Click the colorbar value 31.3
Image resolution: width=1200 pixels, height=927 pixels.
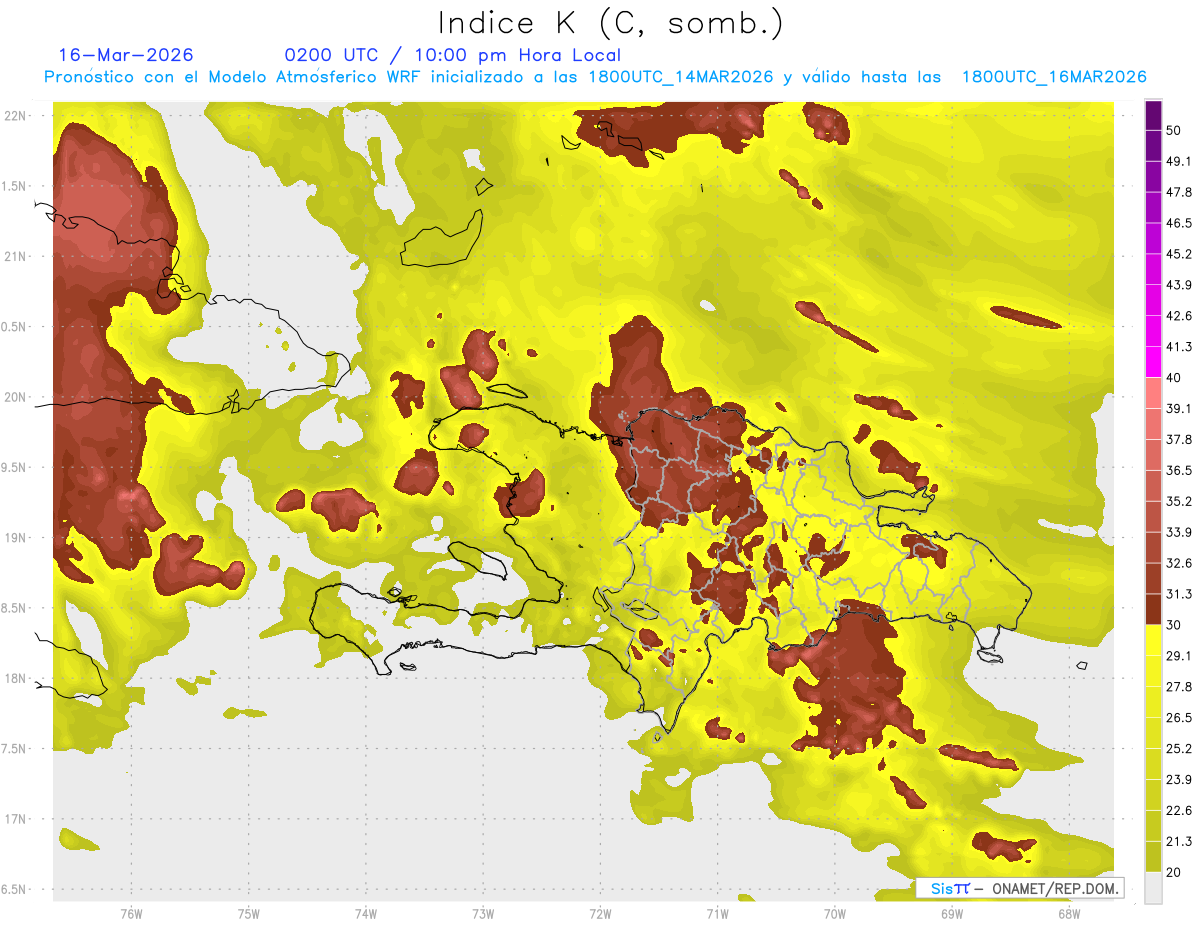click(x=1179, y=594)
